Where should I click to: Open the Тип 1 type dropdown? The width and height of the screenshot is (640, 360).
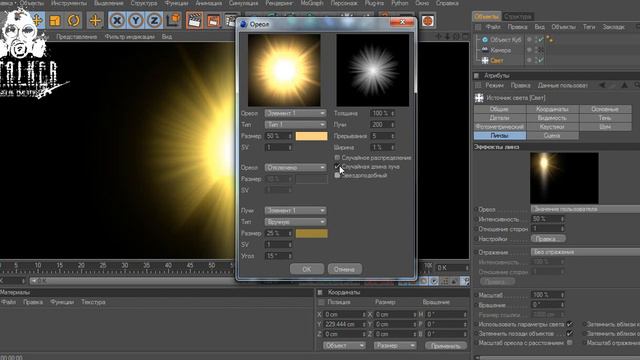(x=295, y=124)
